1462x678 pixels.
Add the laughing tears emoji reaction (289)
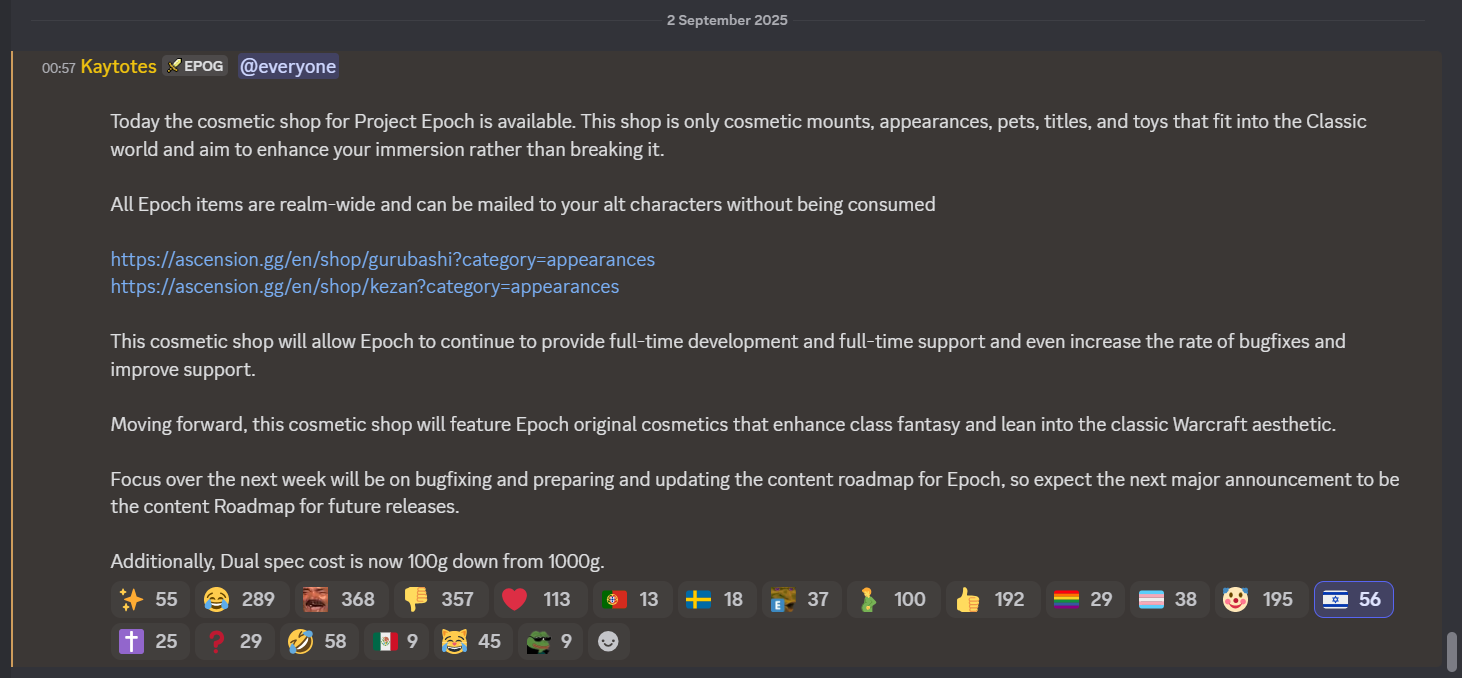click(x=242, y=599)
